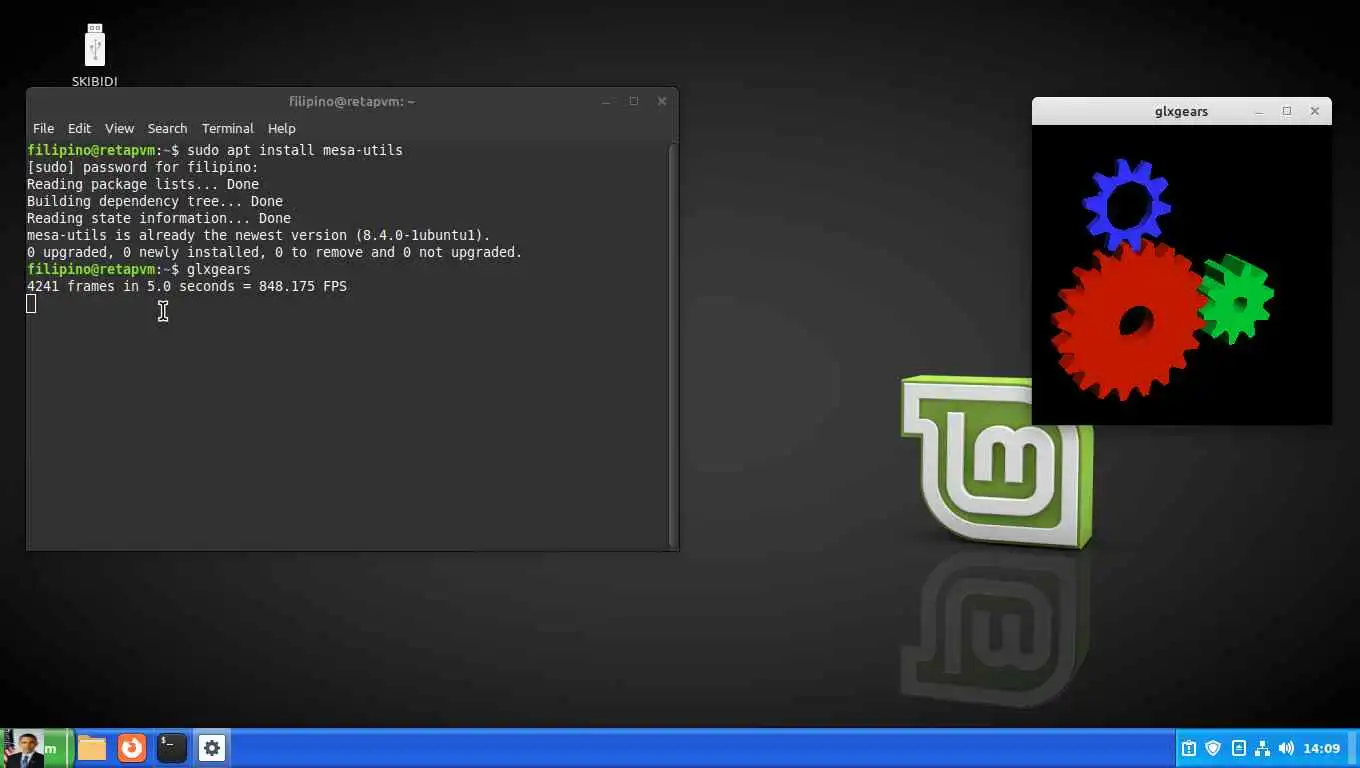Click the green gear in glxgears
The width and height of the screenshot is (1360, 768).
pyautogui.click(x=1236, y=298)
